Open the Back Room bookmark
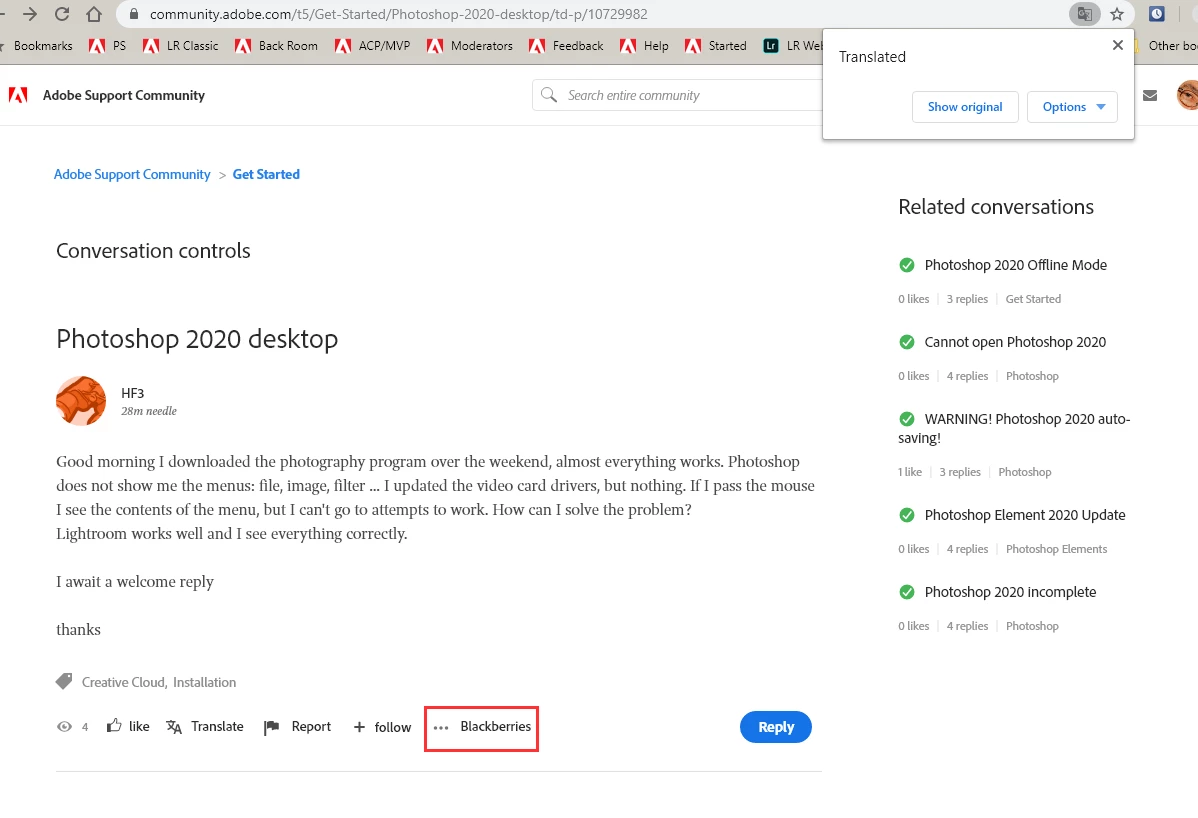 click(x=276, y=46)
